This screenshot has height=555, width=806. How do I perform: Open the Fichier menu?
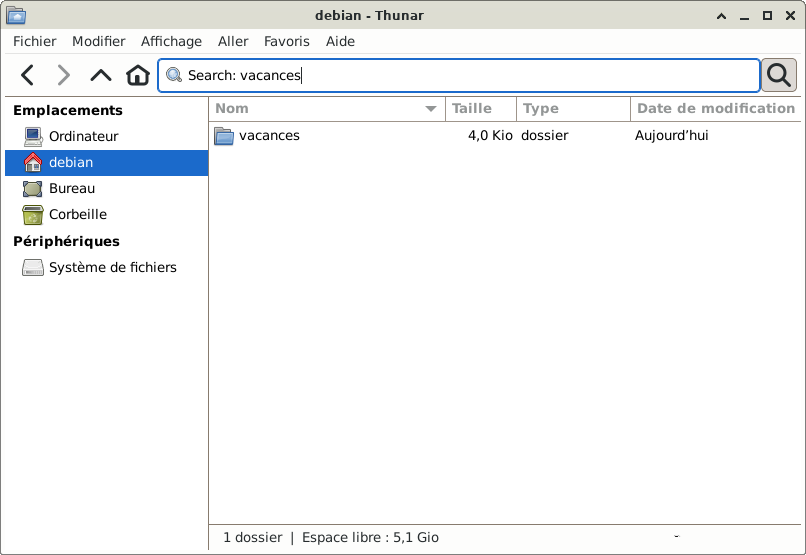pos(34,41)
